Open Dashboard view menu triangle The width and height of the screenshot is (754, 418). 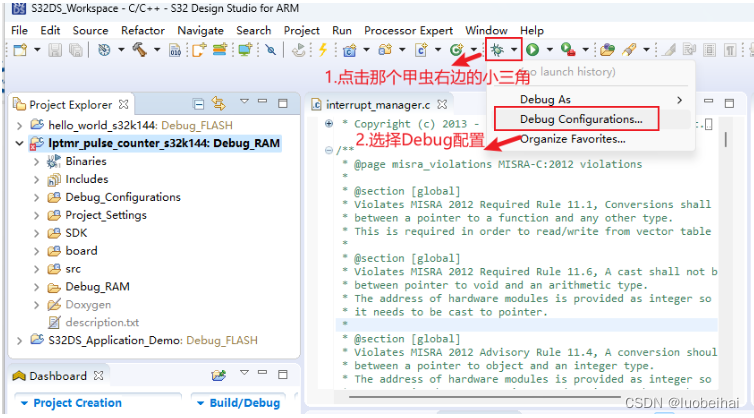(x=244, y=372)
